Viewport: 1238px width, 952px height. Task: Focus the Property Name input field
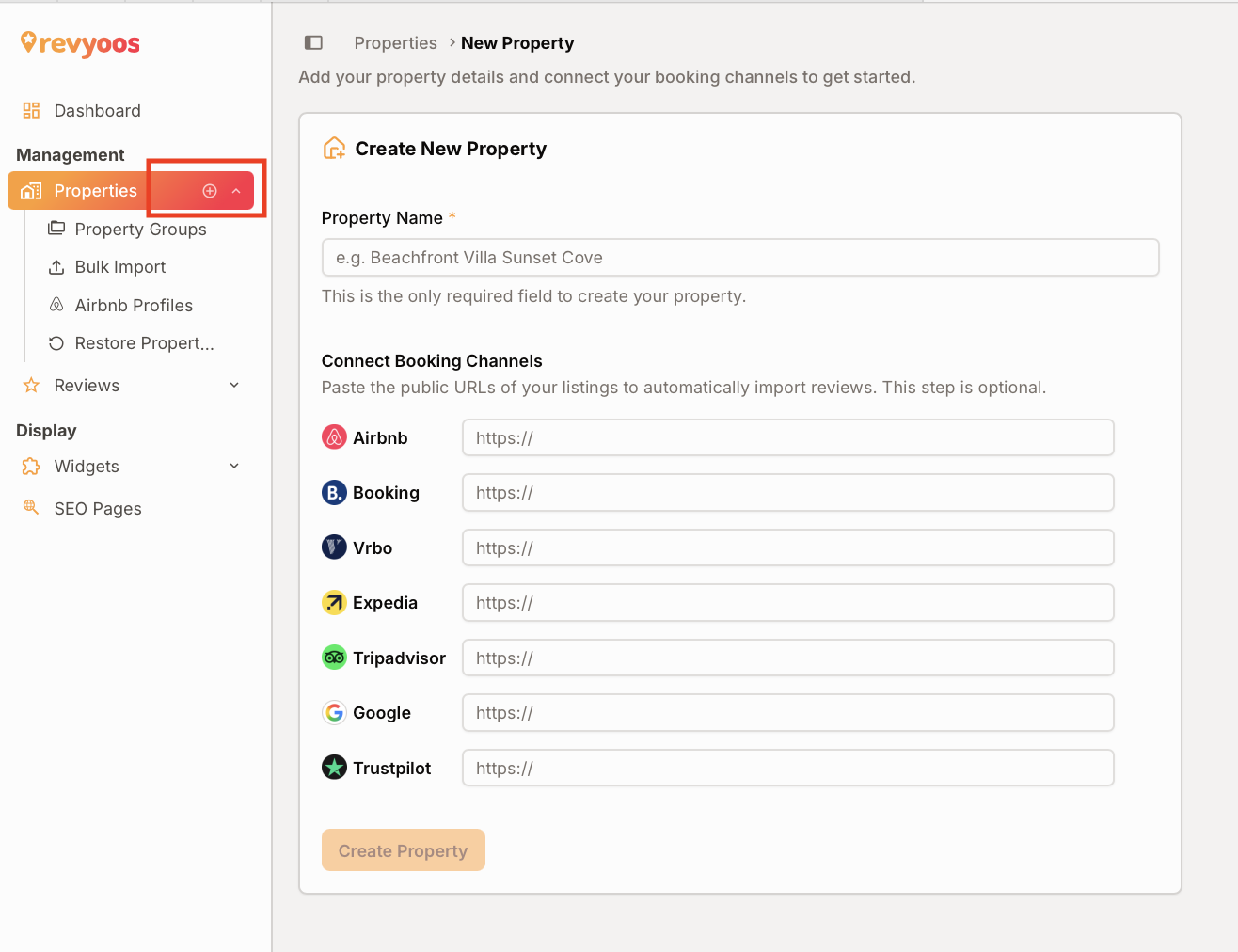click(x=740, y=258)
